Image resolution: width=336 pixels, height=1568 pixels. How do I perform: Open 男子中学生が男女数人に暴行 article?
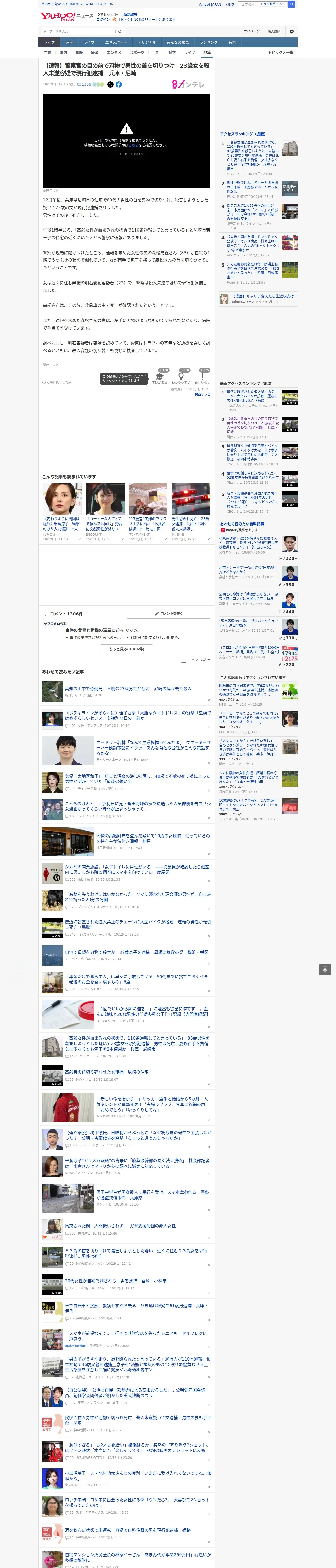click(153, 1195)
